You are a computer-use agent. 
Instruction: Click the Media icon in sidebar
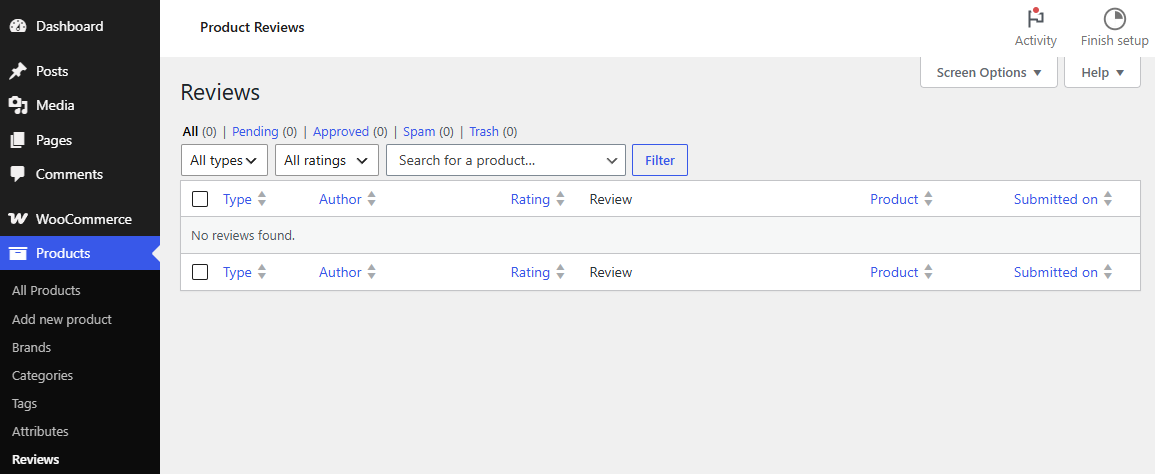18,105
